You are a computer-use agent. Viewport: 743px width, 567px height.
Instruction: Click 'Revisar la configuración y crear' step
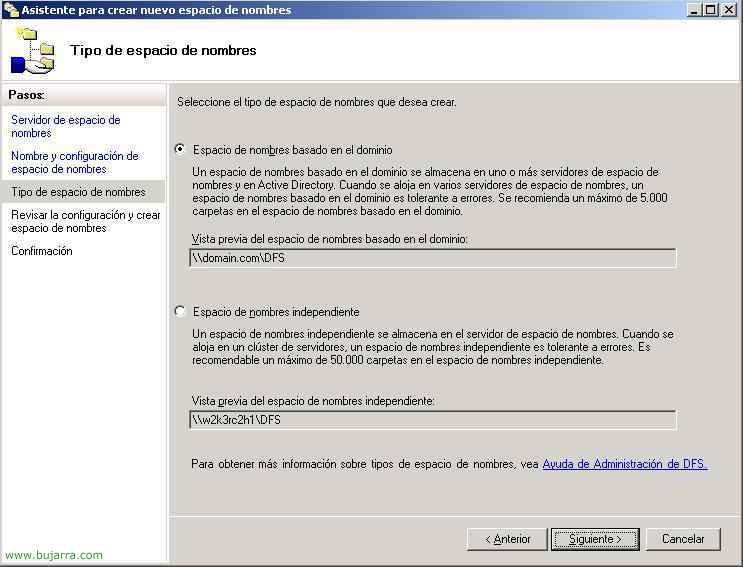click(85, 221)
